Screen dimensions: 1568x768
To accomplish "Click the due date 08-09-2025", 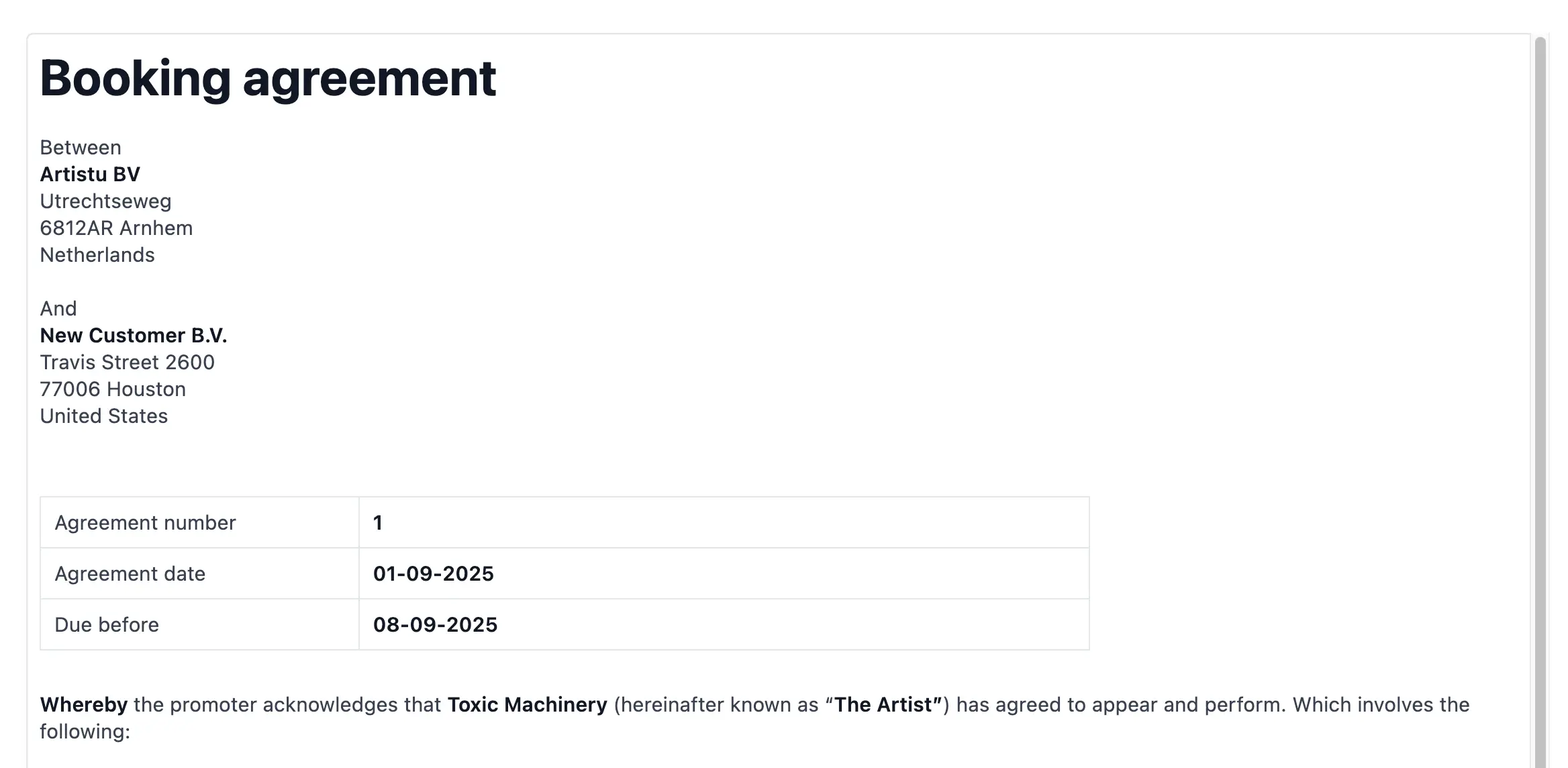I will point(436,625).
